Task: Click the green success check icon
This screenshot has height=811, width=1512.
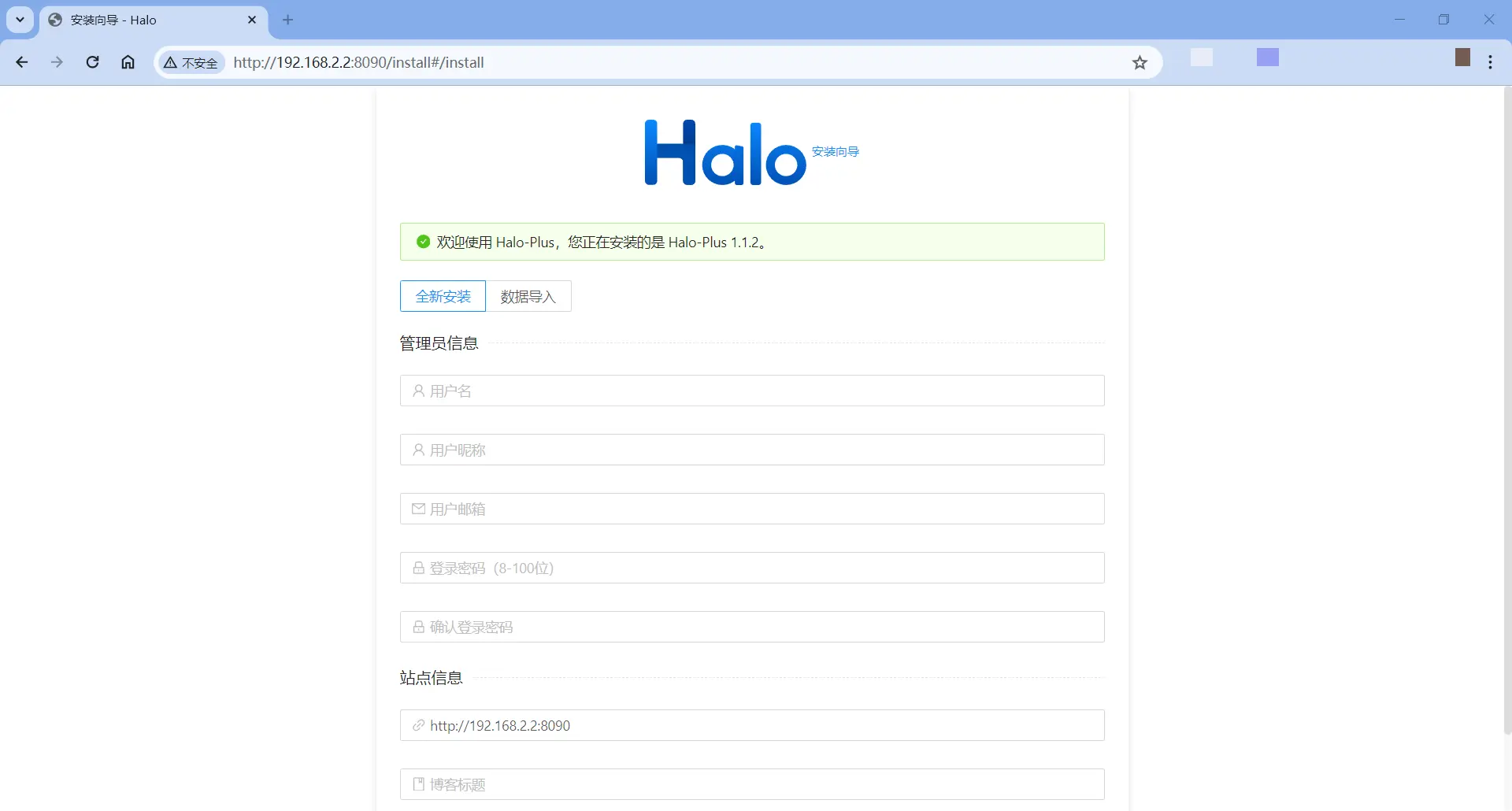Action: (x=423, y=242)
